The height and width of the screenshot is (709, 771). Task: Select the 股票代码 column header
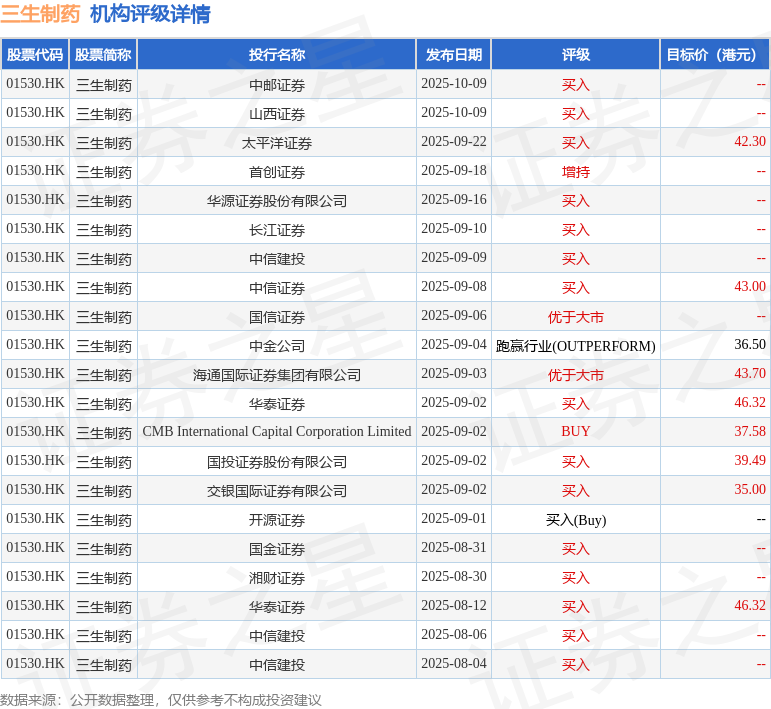coord(35,55)
